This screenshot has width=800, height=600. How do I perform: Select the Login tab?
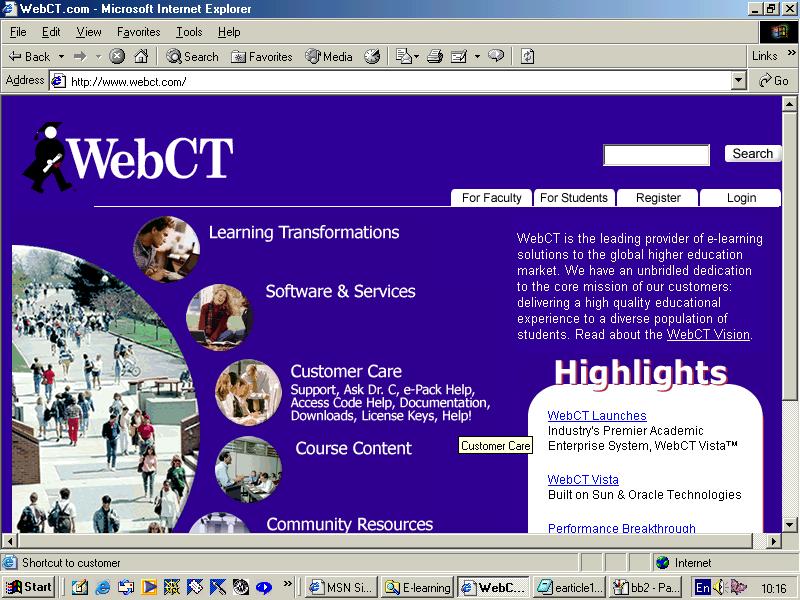tap(741, 198)
